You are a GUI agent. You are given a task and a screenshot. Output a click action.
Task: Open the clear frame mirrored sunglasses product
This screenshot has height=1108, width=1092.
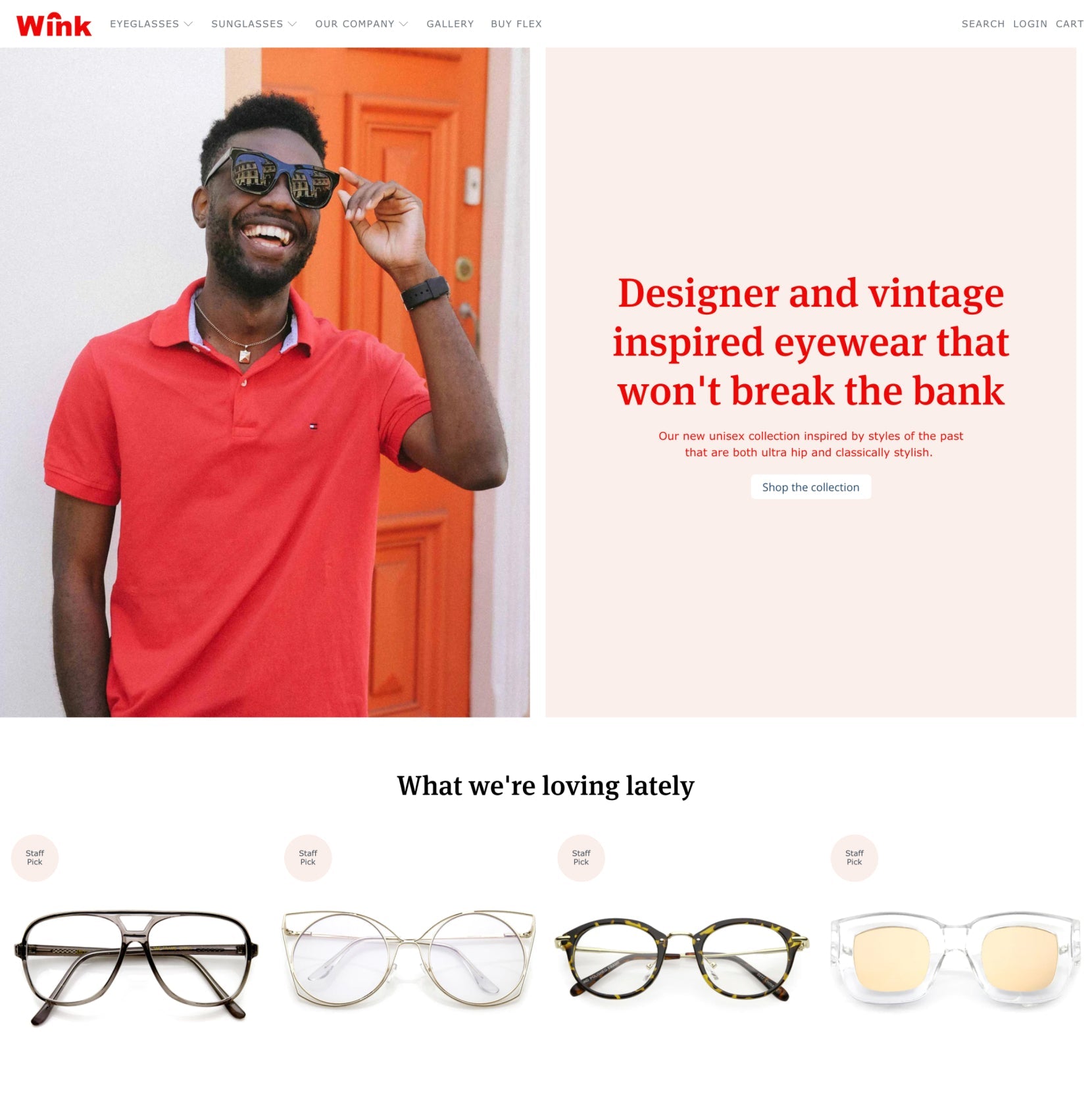pyautogui.click(x=955, y=959)
